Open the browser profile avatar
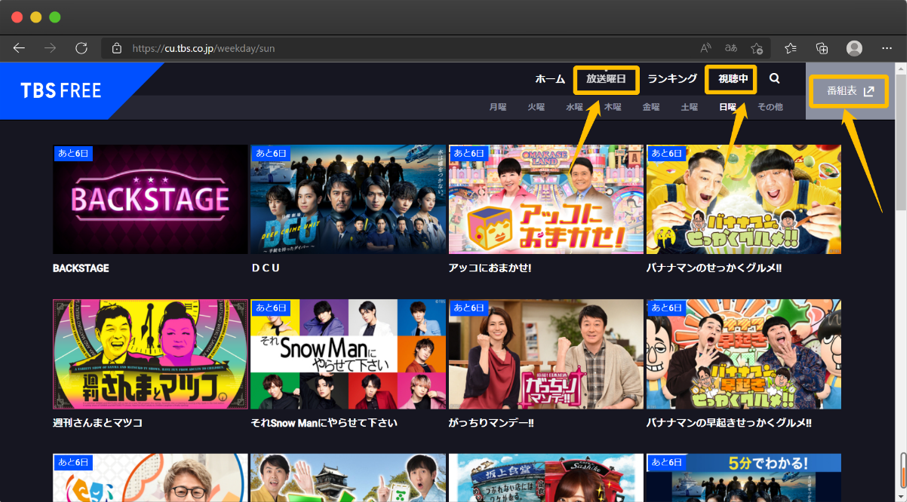907x502 pixels. point(854,49)
